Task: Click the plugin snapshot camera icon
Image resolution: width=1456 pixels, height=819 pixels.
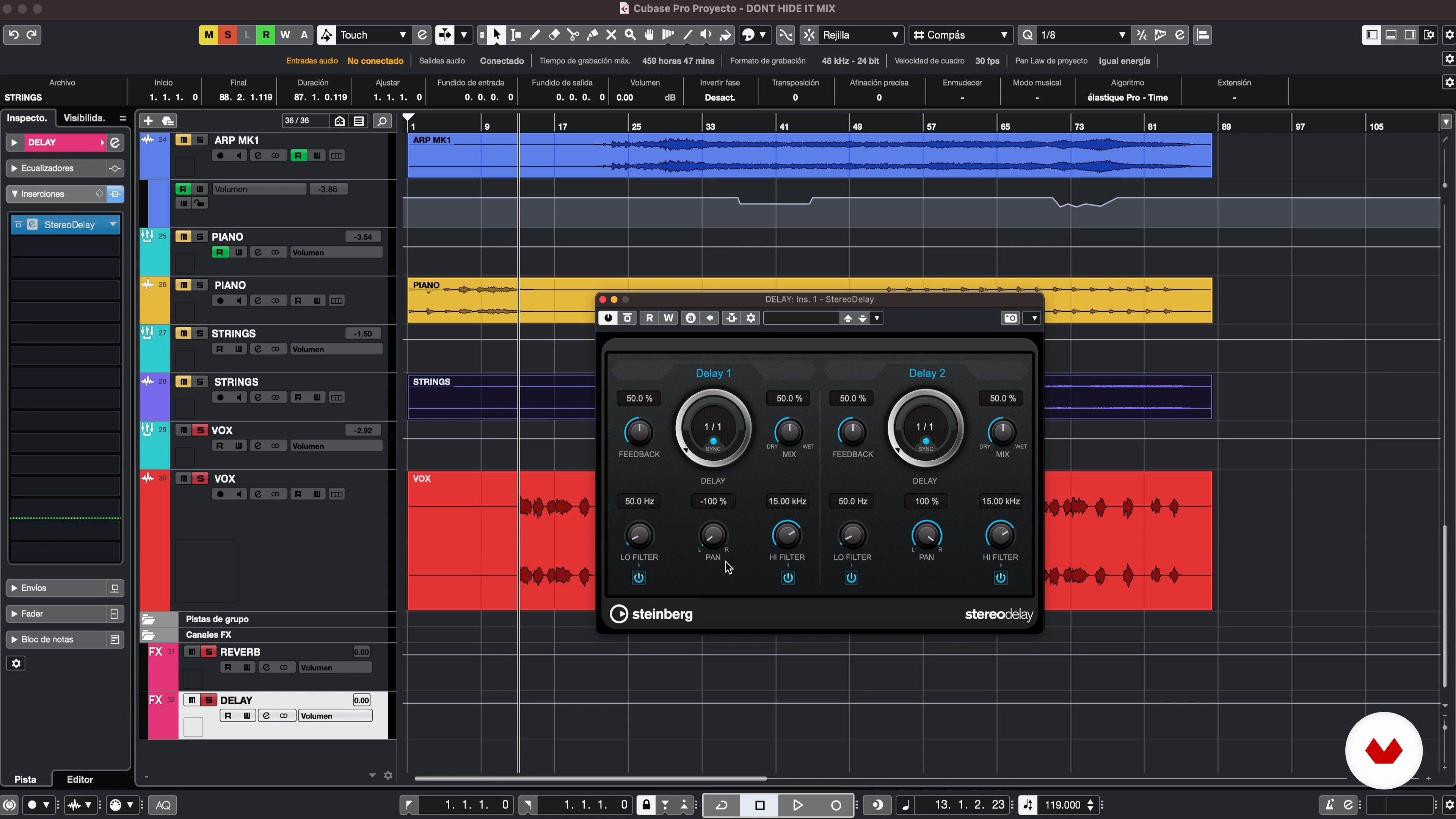Action: click(x=1010, y=318)
